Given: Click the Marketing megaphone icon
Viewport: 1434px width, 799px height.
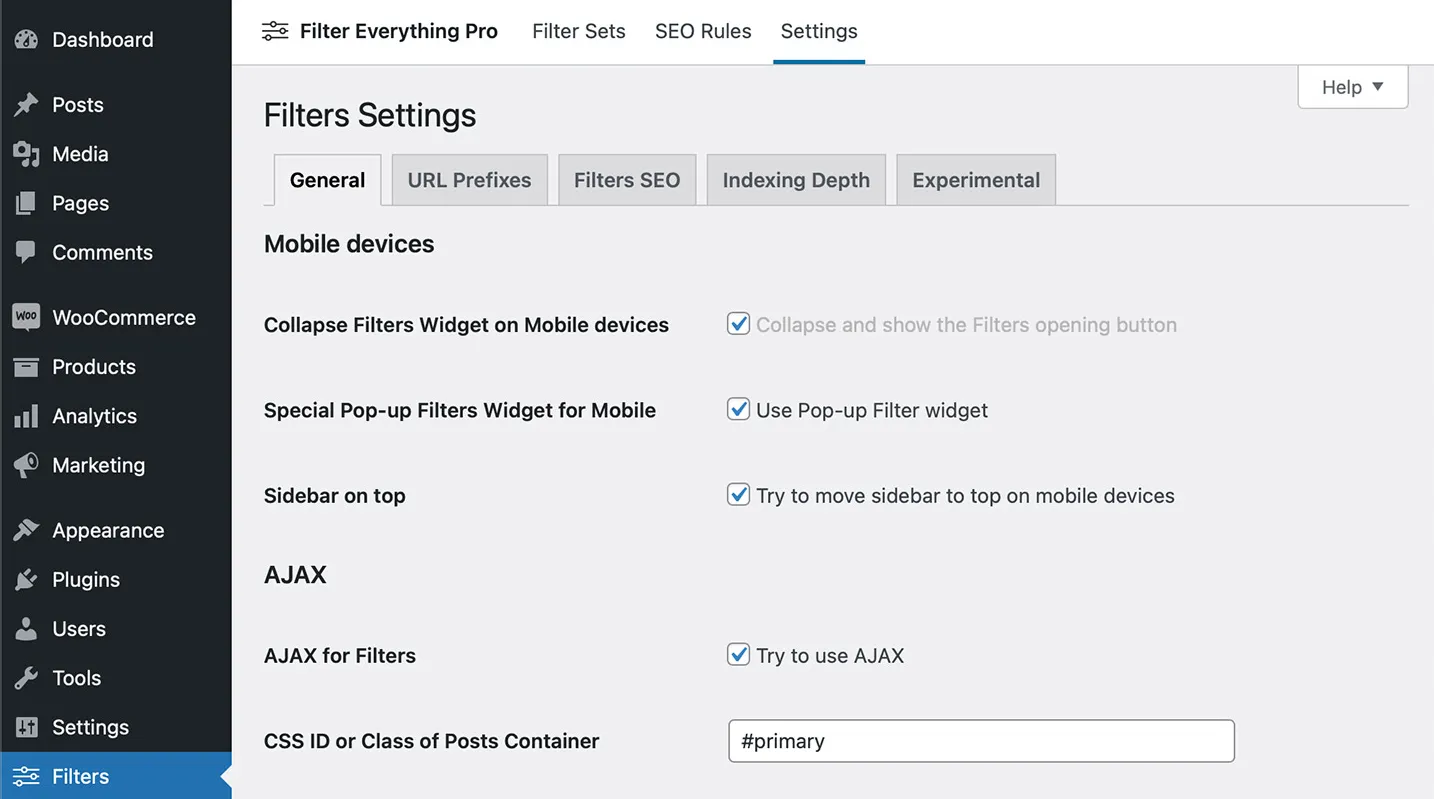Looking at the screenshot, I should 26,465.
